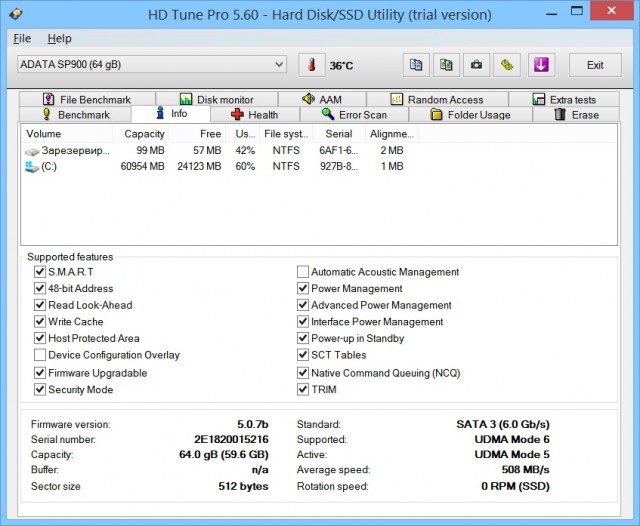Select the Info tab
The image size is (640, 526).
[171, 113]
